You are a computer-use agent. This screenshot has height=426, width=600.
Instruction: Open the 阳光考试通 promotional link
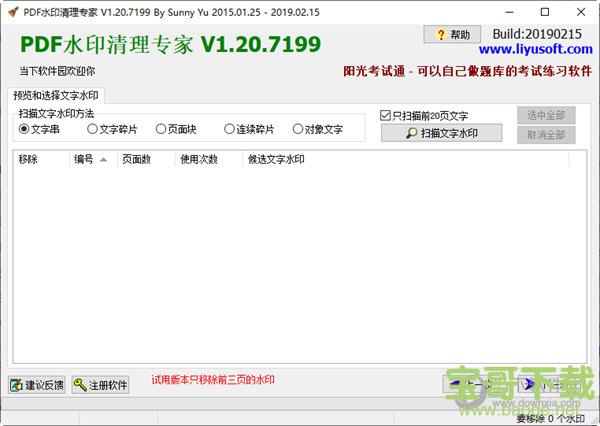tap(467, 71)
